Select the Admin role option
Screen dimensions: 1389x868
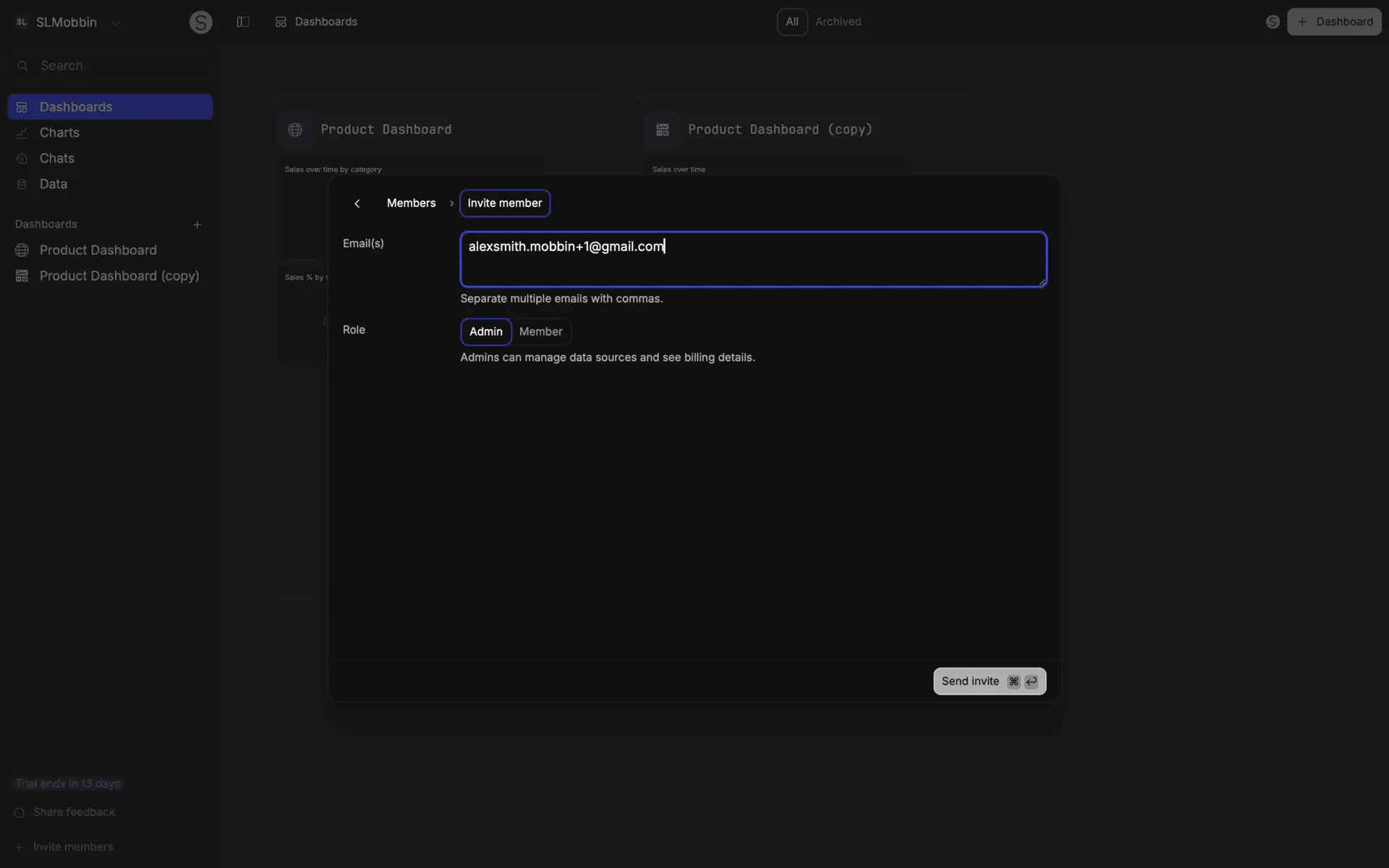[485, 331]
